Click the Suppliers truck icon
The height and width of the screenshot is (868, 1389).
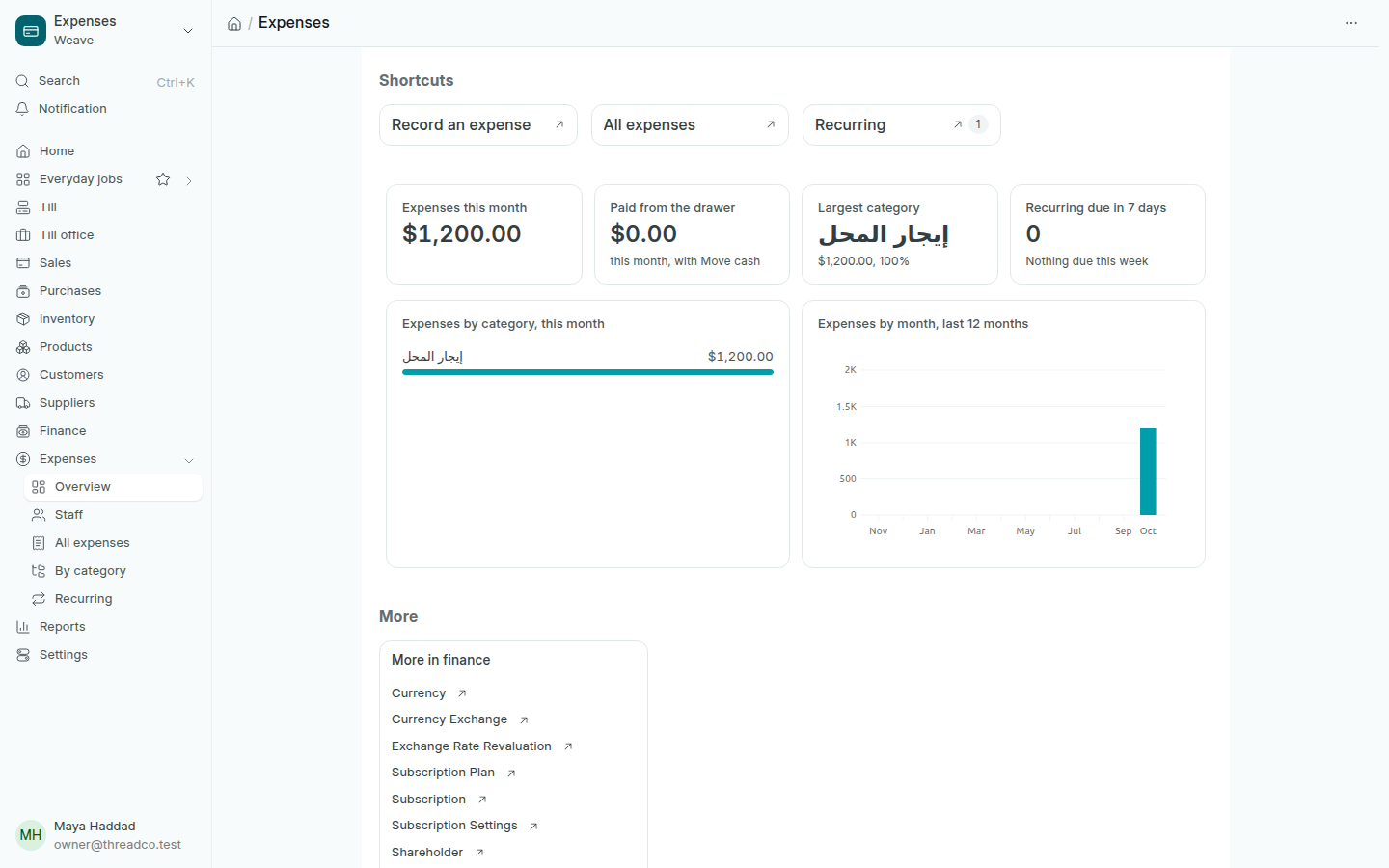23,403
